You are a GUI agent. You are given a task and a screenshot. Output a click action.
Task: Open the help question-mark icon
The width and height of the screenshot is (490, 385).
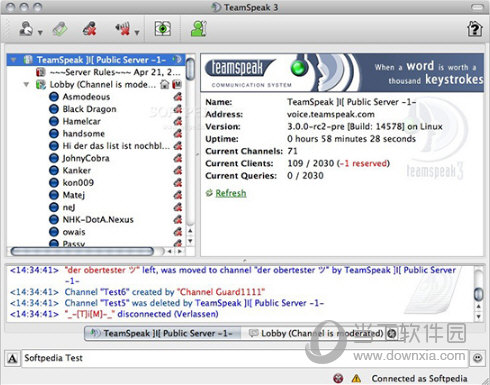[x=475, y=29]
